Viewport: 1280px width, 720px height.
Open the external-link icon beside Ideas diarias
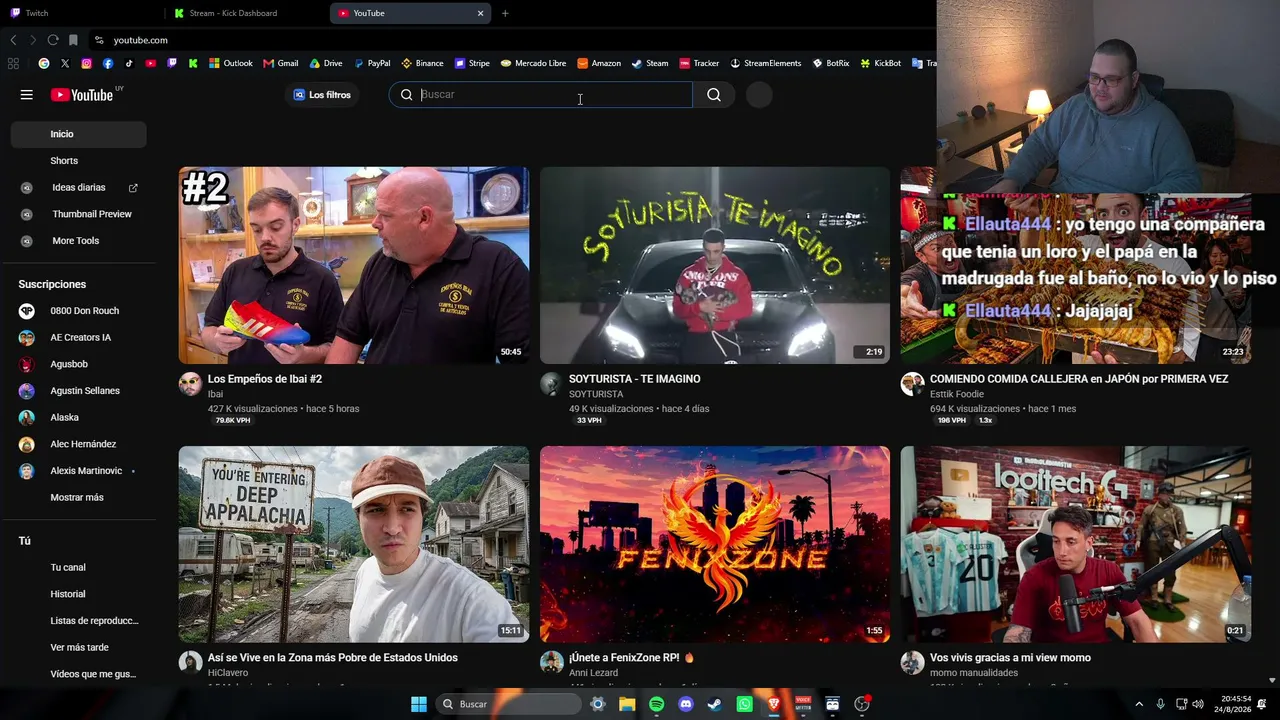(133, 188)
